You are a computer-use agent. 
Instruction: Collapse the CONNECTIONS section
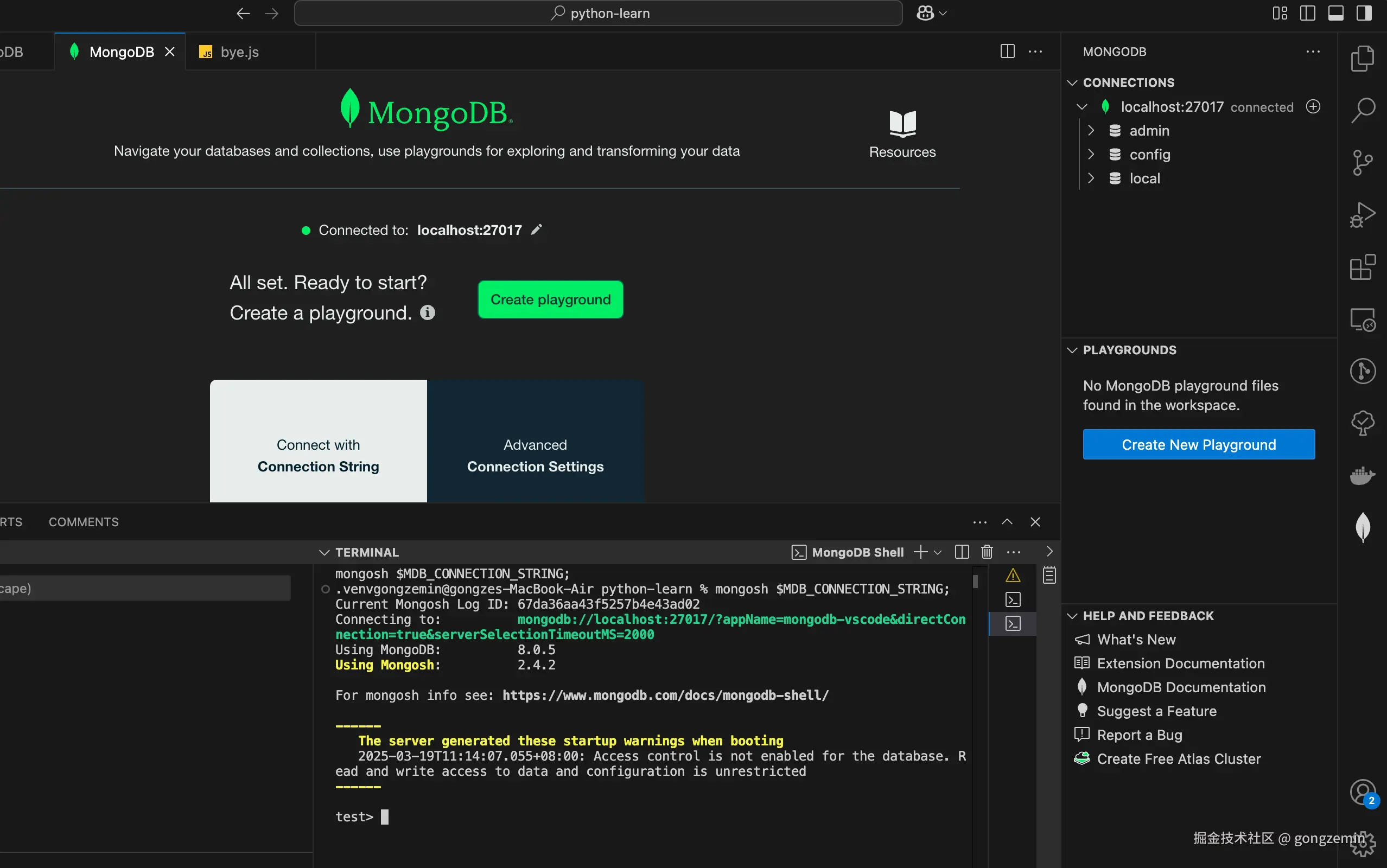(1072, 82)
